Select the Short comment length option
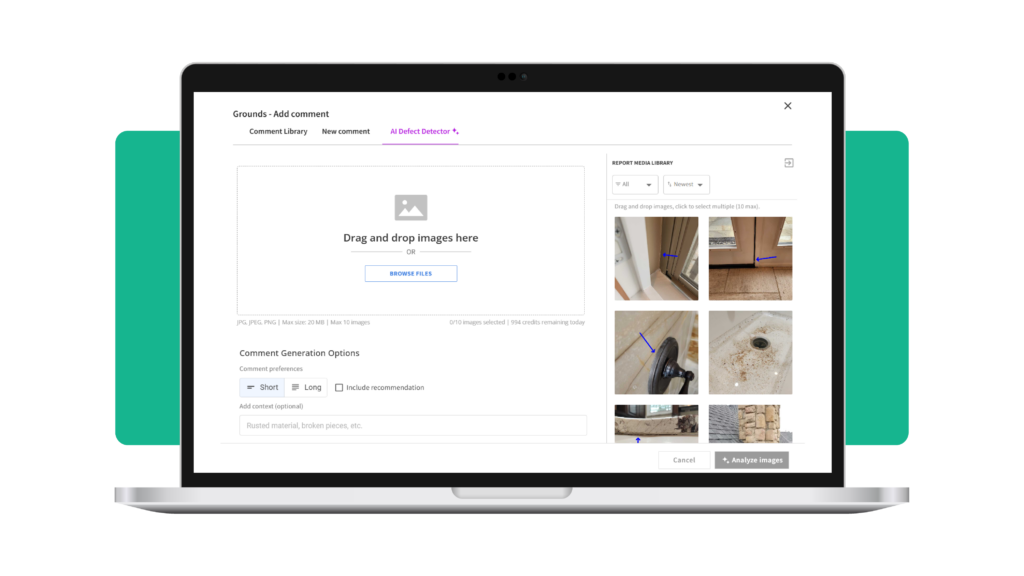This screenshot has height=576, width=1024. point(262,387)
